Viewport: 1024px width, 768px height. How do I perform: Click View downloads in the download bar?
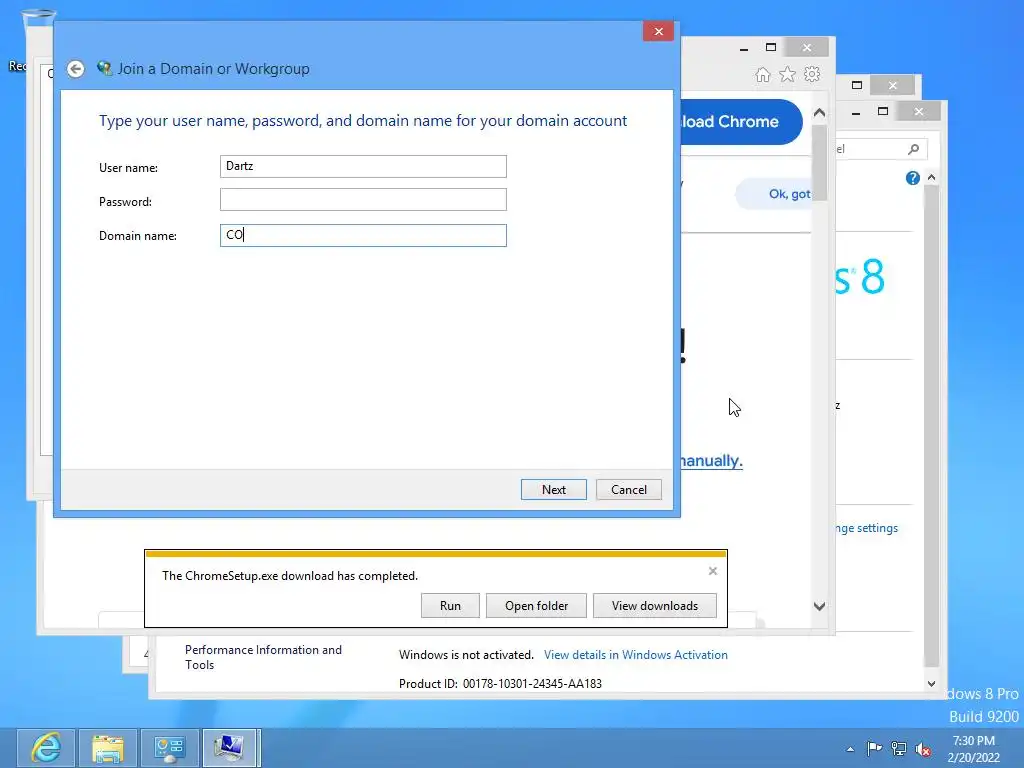pos(655,605)
